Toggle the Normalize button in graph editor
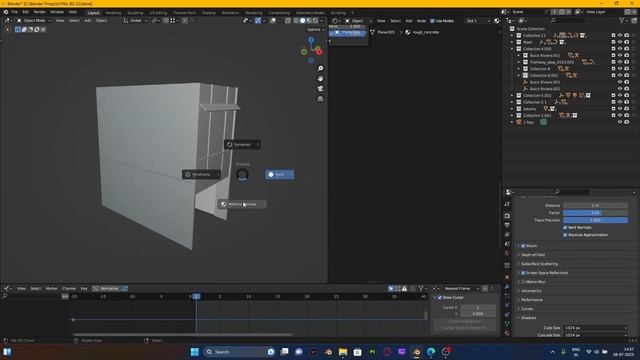 click(106, 289)
